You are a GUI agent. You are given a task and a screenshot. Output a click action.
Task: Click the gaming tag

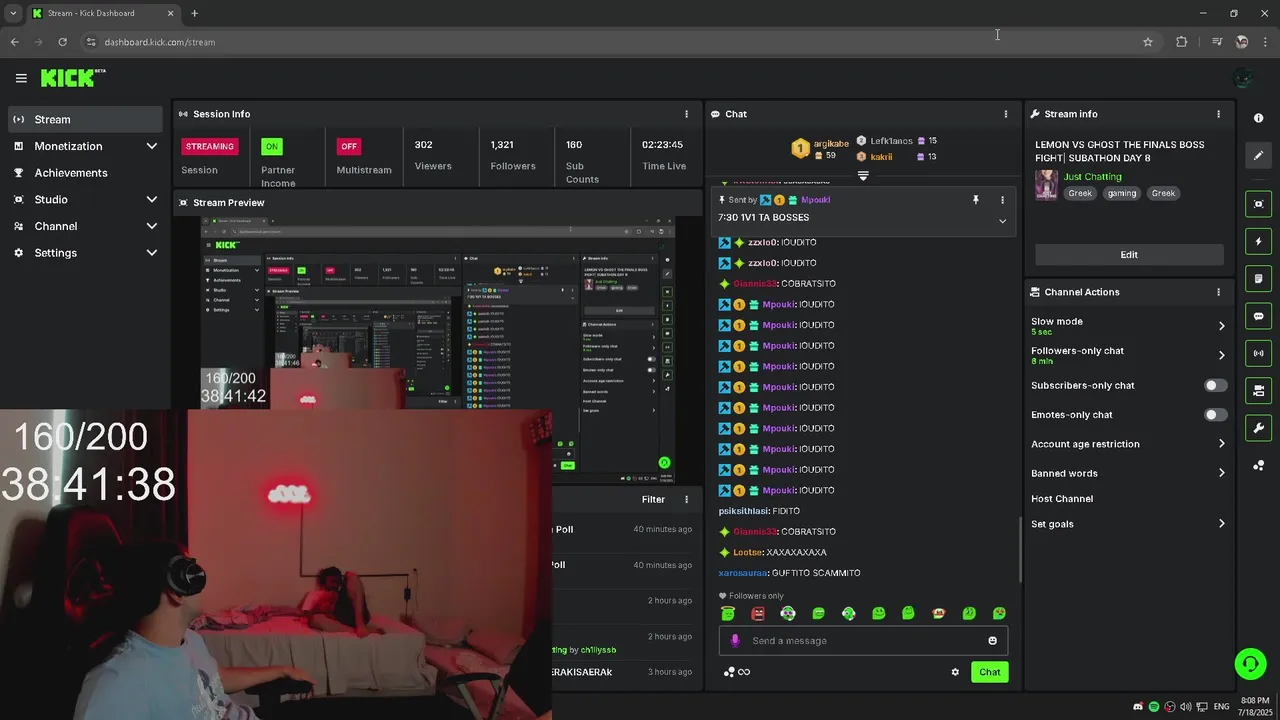click(x=1121, y=193)
